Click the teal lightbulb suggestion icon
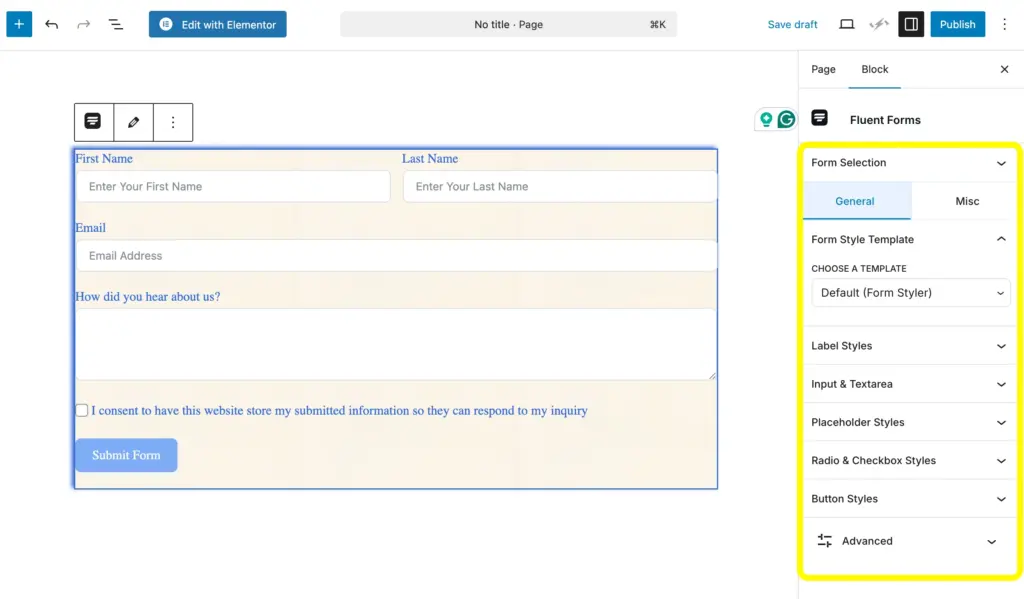Viewport: 1024px width, 599px height. click(x=766, y=119)
